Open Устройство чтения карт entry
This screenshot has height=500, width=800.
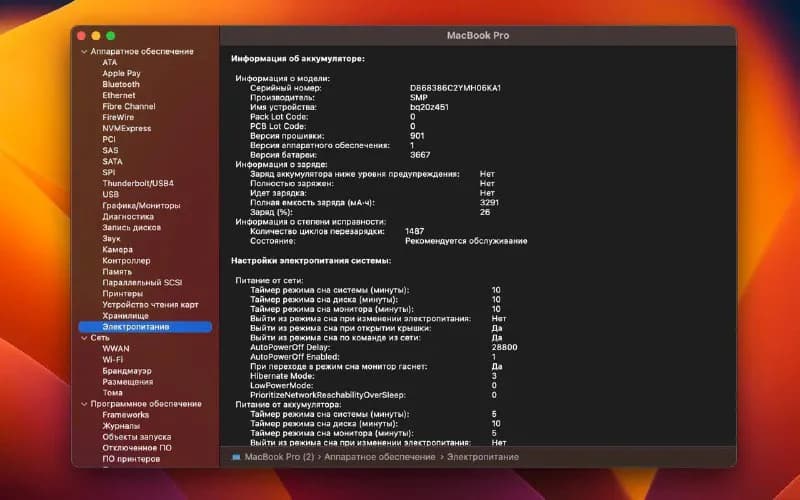click(151, 305)
